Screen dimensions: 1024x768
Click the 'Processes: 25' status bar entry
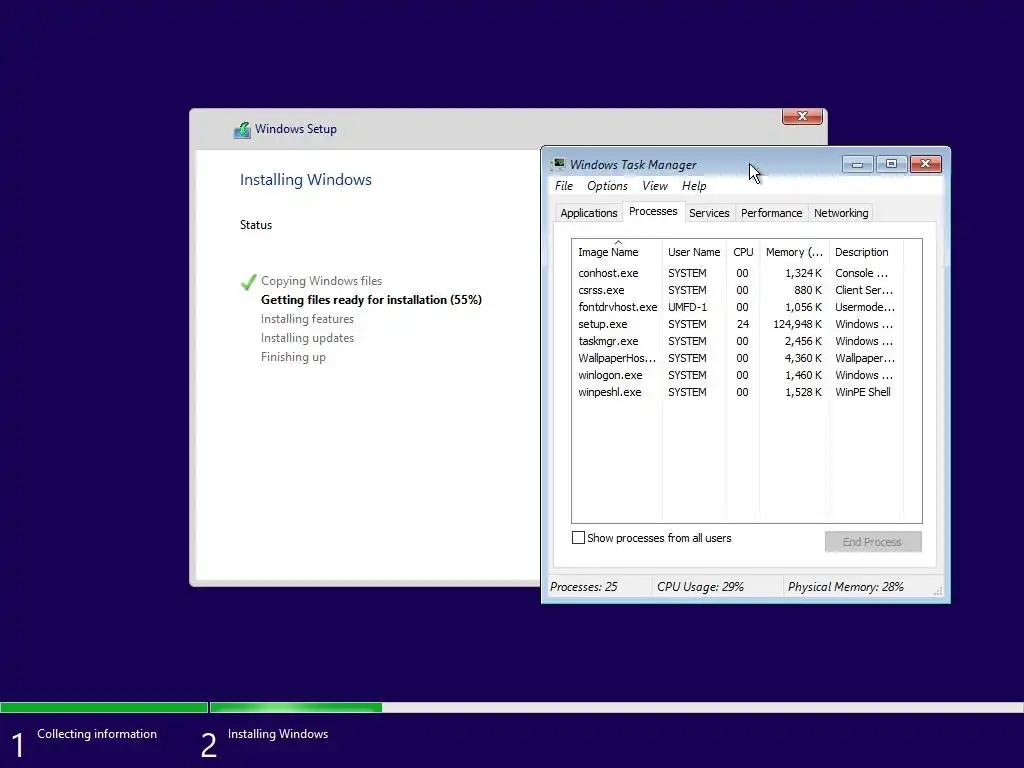583,586
